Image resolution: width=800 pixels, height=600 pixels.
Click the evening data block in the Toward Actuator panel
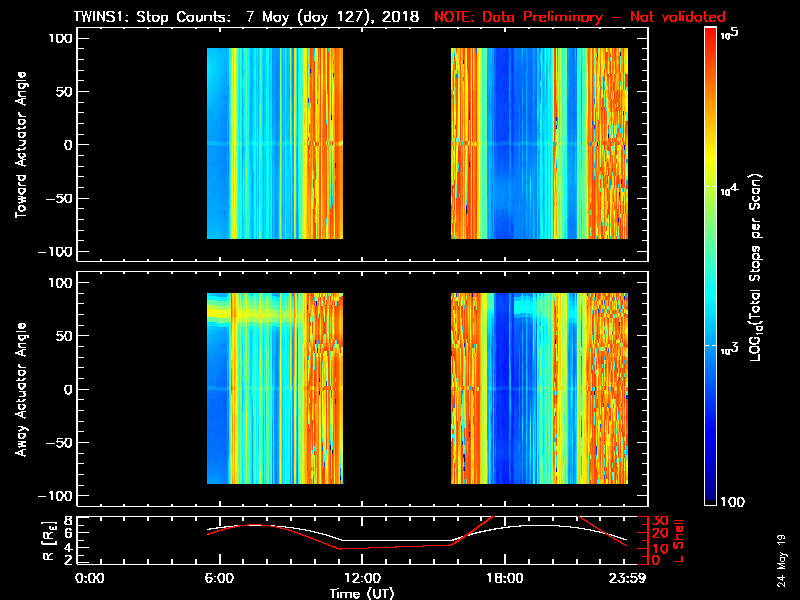pos(539,143)
